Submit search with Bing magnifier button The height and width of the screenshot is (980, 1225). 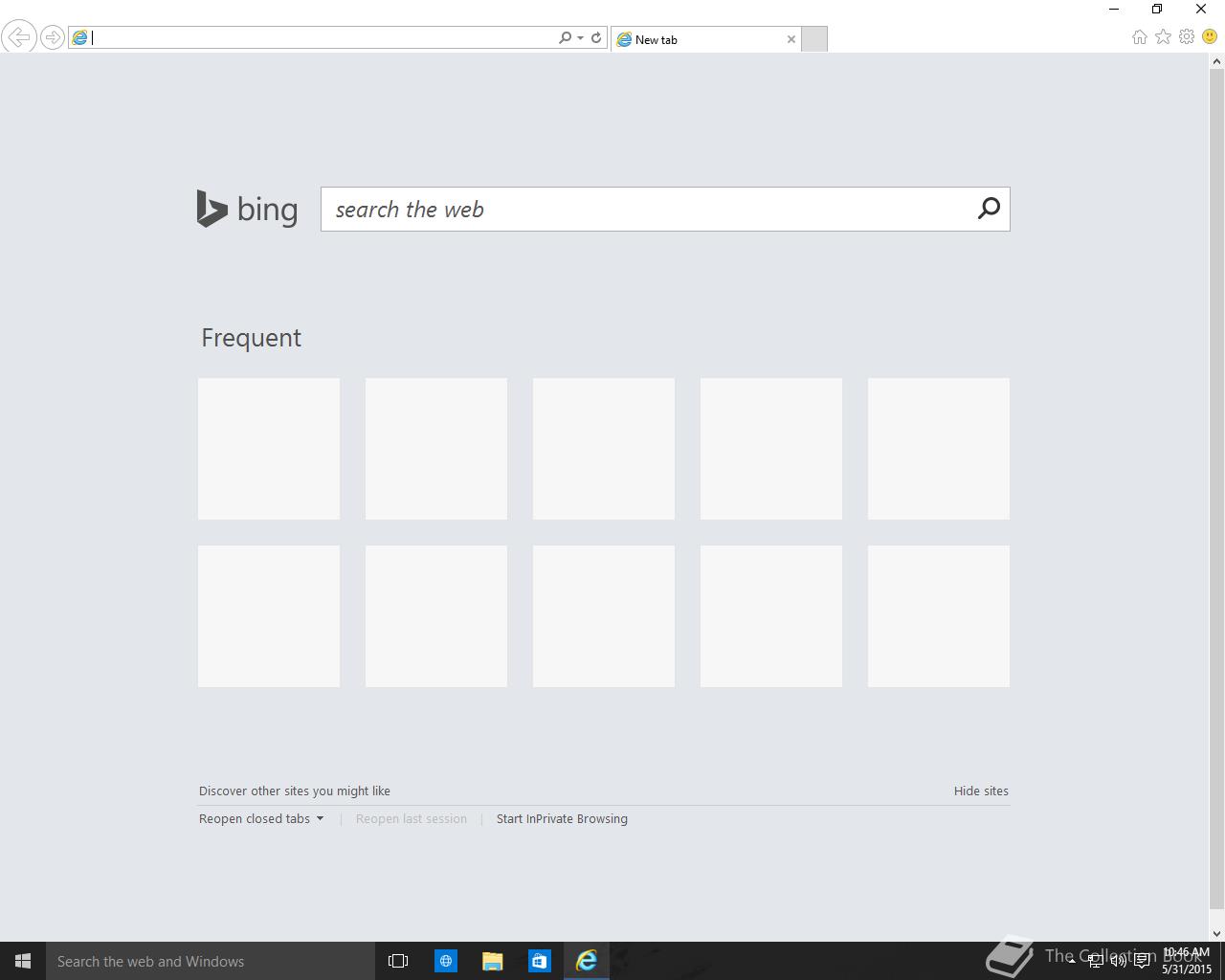tap(989, 209)
